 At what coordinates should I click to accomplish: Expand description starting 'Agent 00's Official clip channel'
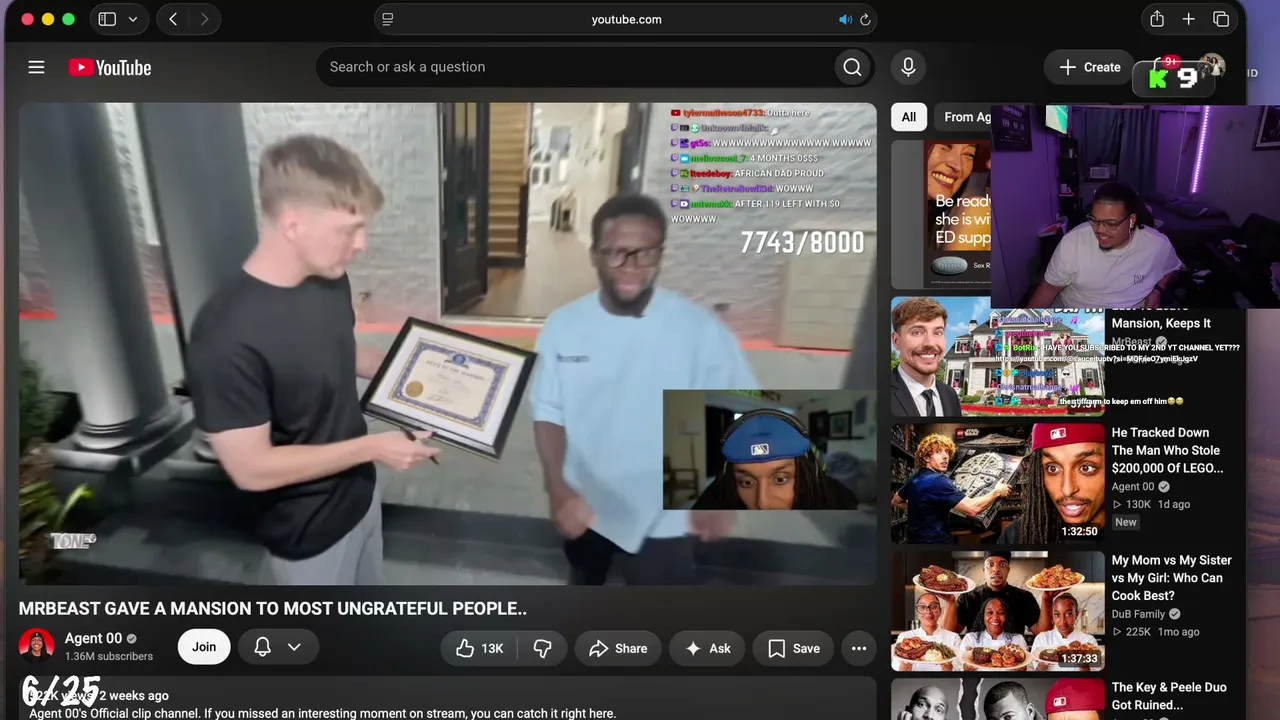coord(322,714)
